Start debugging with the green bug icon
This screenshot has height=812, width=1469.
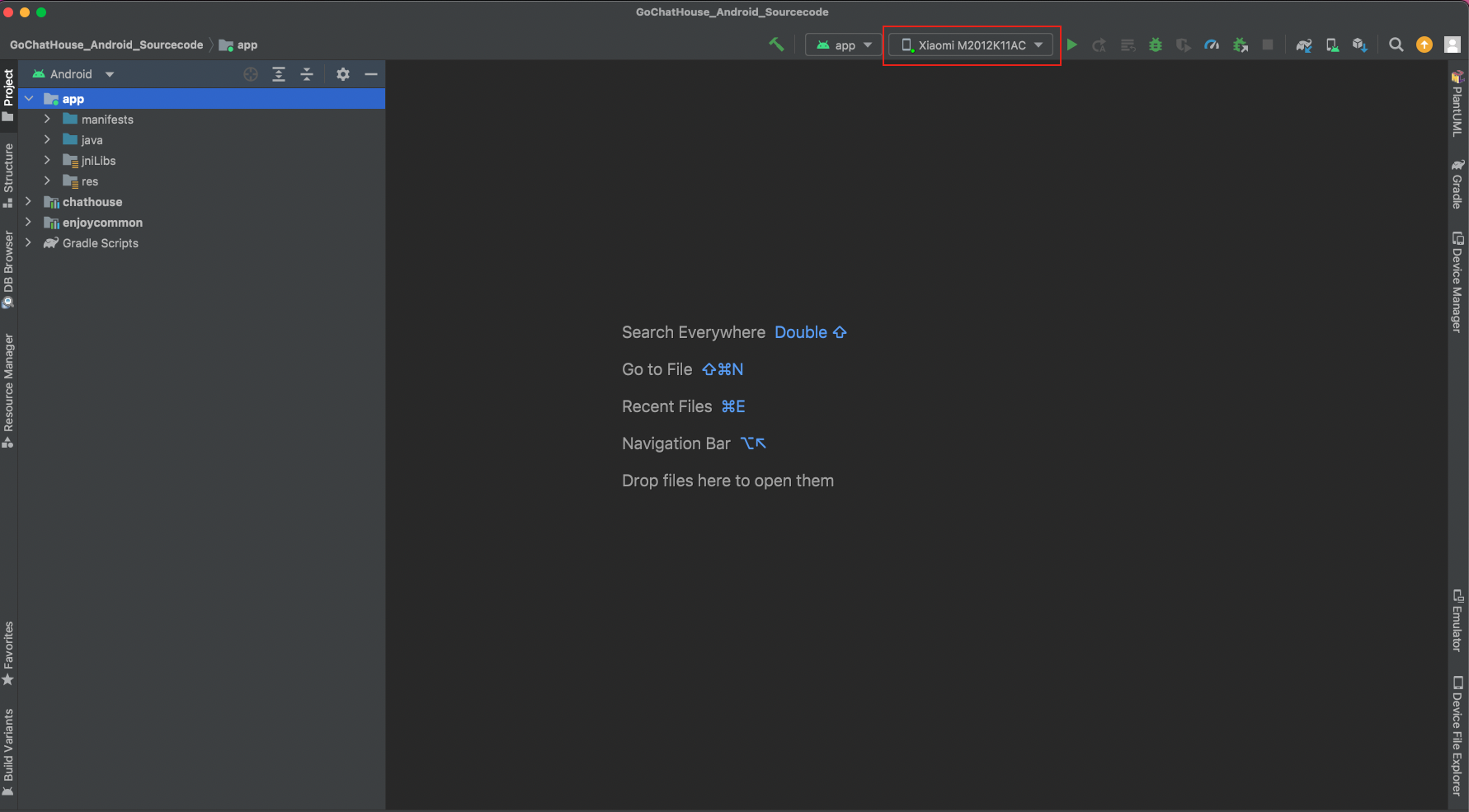(1156, 45)
